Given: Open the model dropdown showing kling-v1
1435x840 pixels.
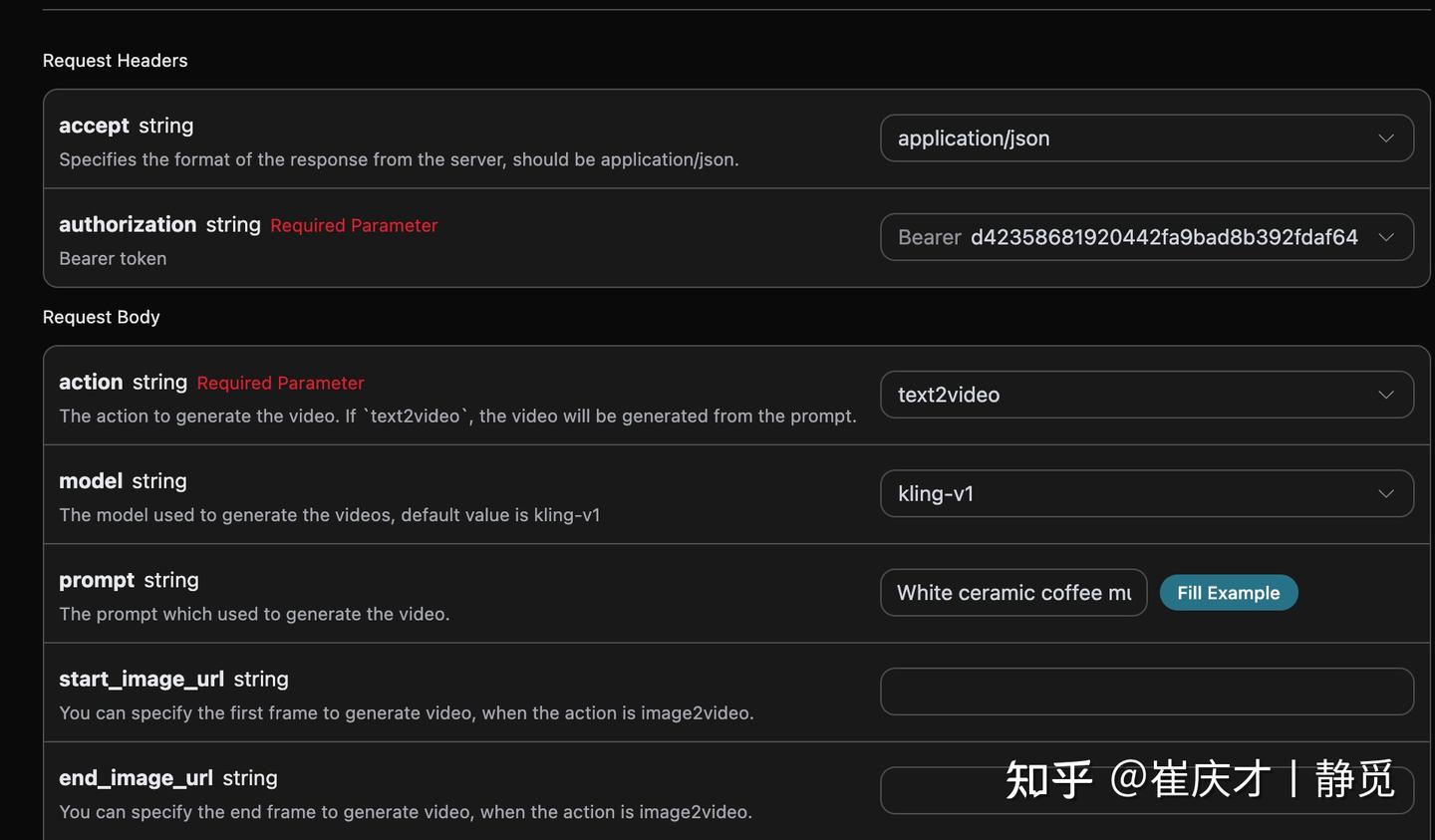Looking at the screenshot, I should point(1146,493).
